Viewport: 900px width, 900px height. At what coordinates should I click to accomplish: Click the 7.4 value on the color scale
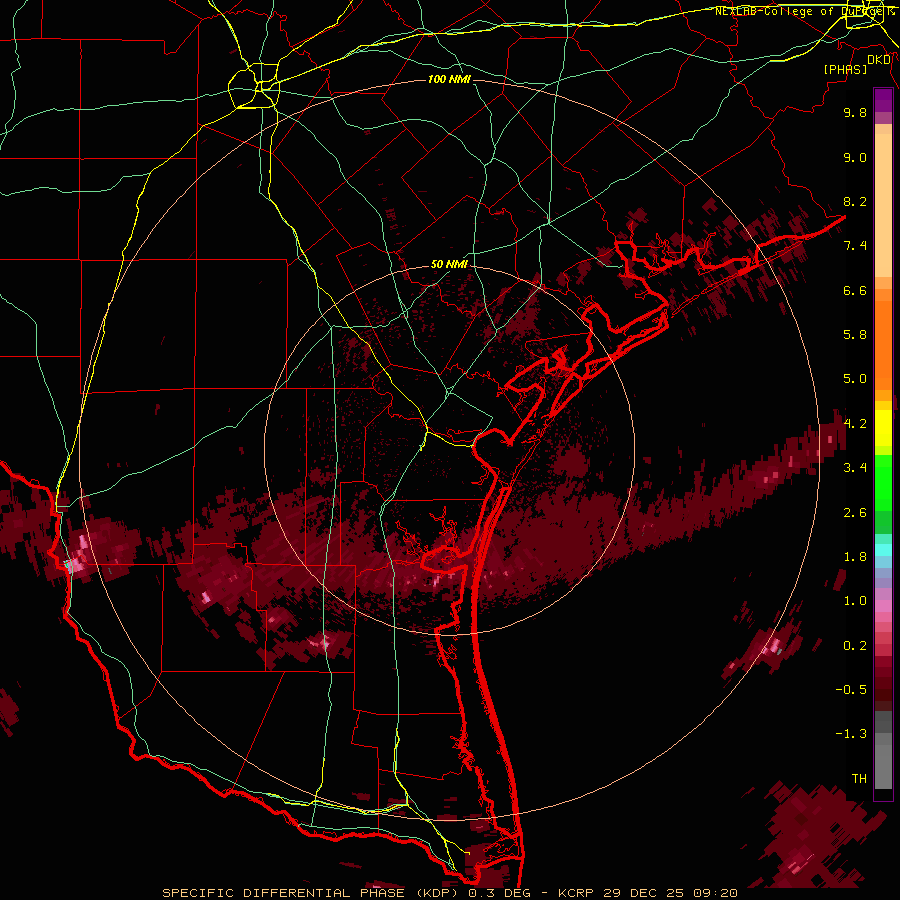pos(855,246)
